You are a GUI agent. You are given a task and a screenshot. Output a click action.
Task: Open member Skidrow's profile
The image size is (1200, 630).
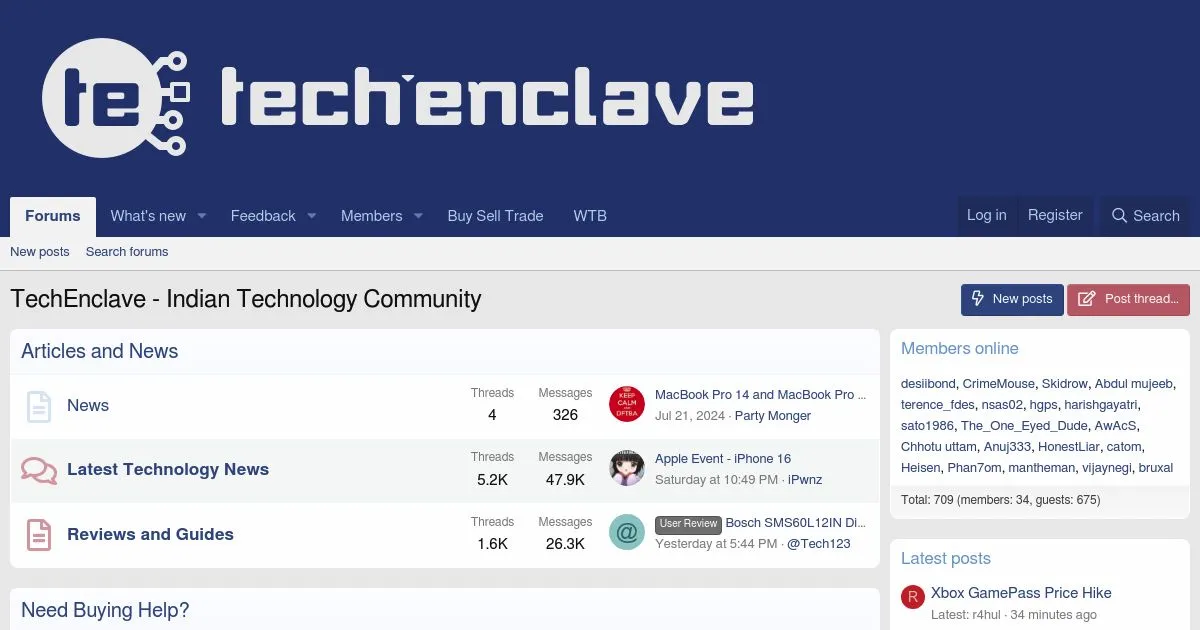coord(1064,384)
